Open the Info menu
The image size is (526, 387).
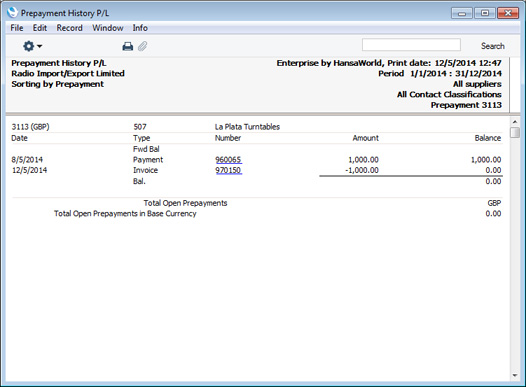coord(140,28)
